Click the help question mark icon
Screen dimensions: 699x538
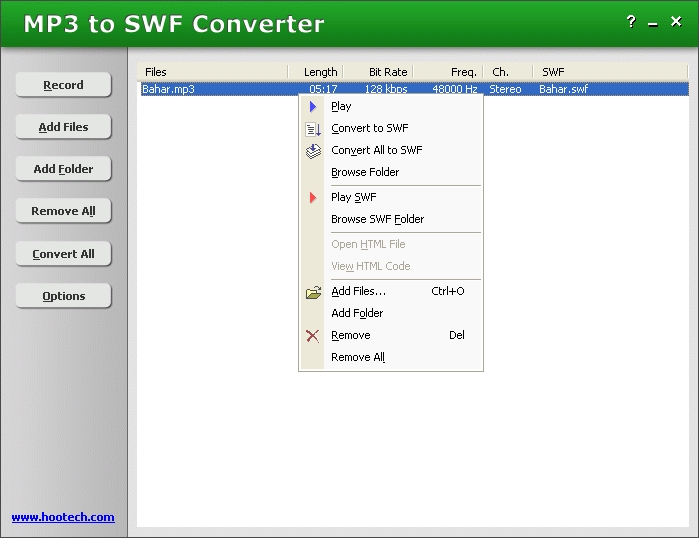(x=631, y=22)
